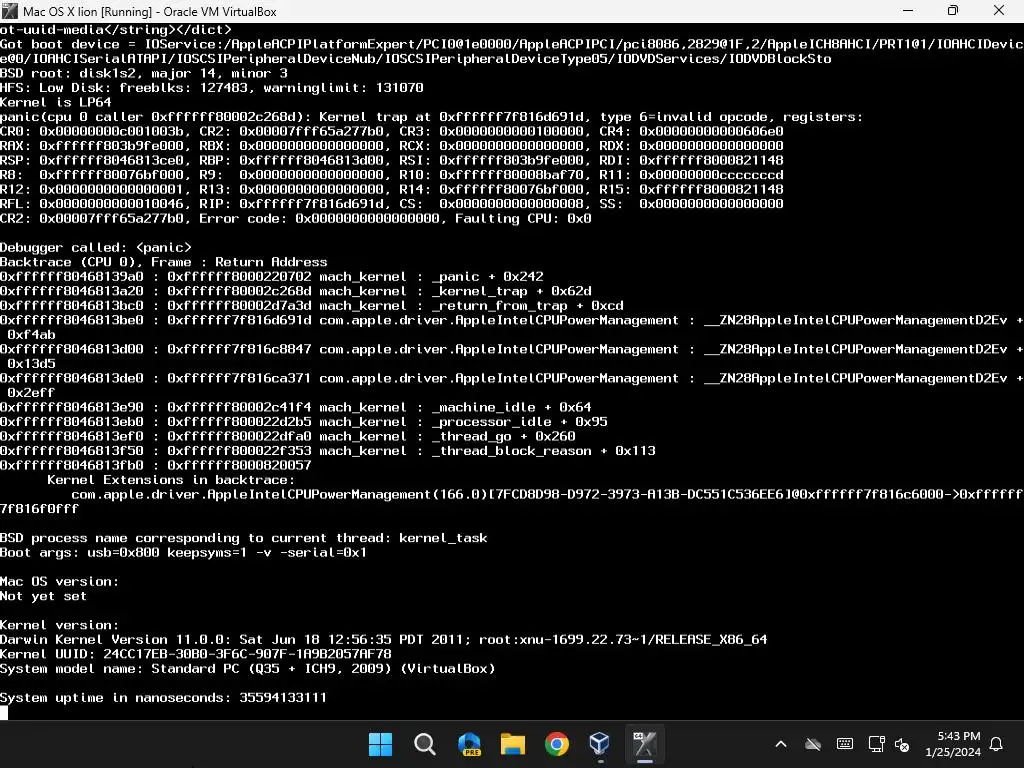Click 'Boot args: usb=0x800 keepsyms=1' line

(184, 552)
